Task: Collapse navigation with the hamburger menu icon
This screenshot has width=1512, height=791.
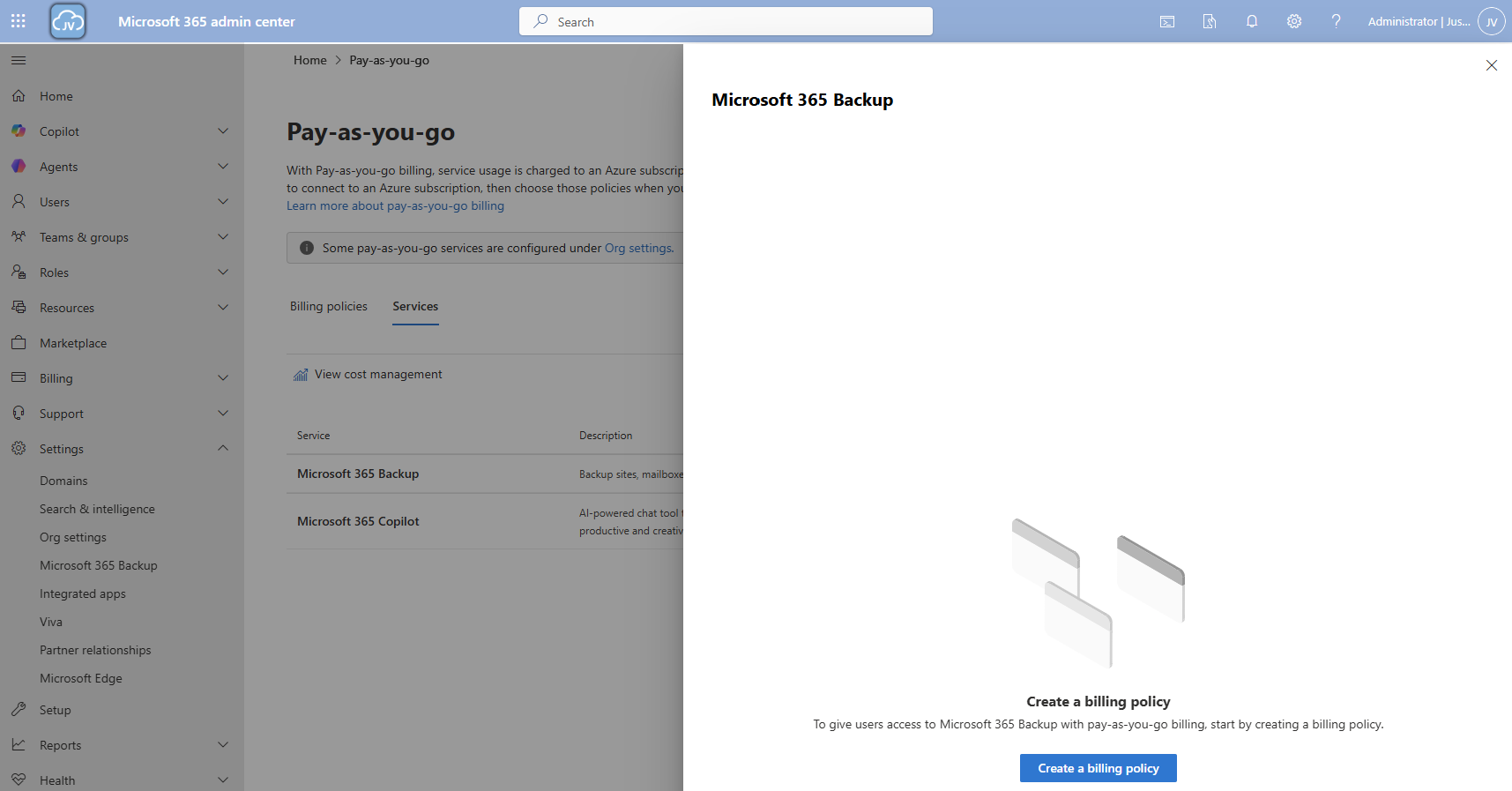Action: [19, 60]
